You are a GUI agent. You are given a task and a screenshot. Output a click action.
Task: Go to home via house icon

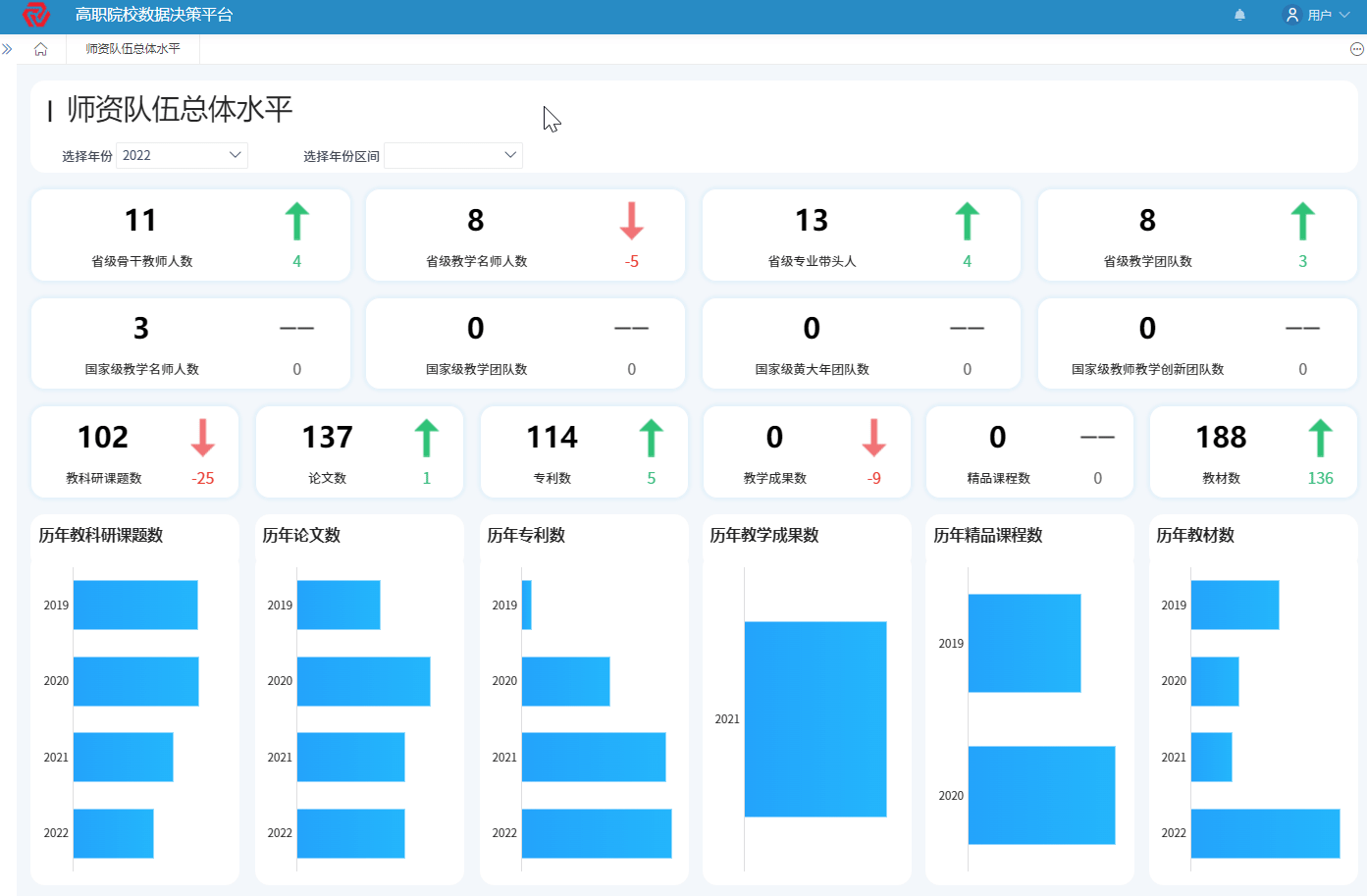pos(40,49)
